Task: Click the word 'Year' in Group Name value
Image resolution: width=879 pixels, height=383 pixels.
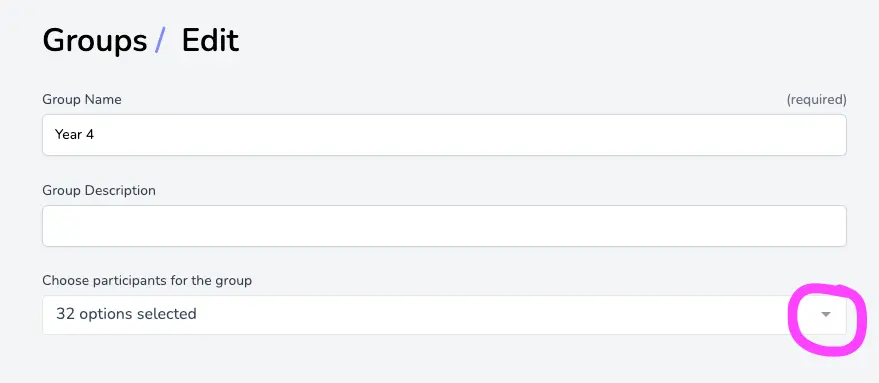Action: click(68, 135)
